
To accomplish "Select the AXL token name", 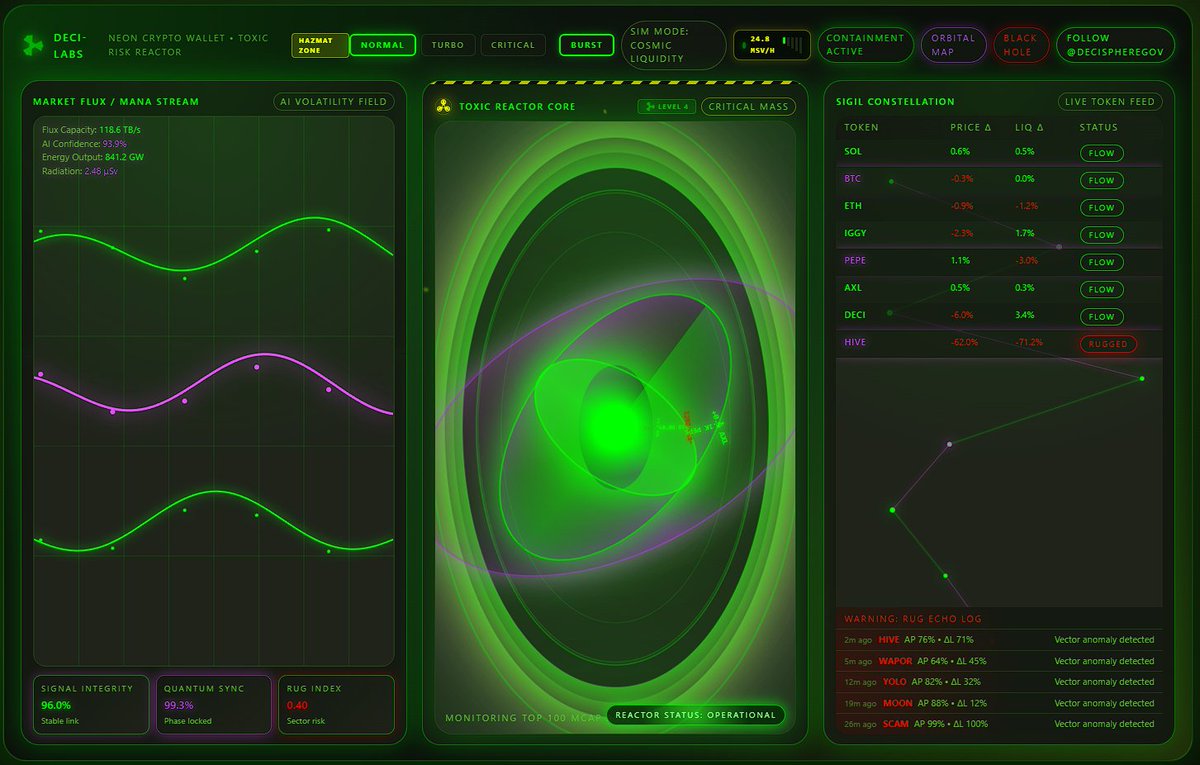I will pyautogui.click(x=852, y=287).
